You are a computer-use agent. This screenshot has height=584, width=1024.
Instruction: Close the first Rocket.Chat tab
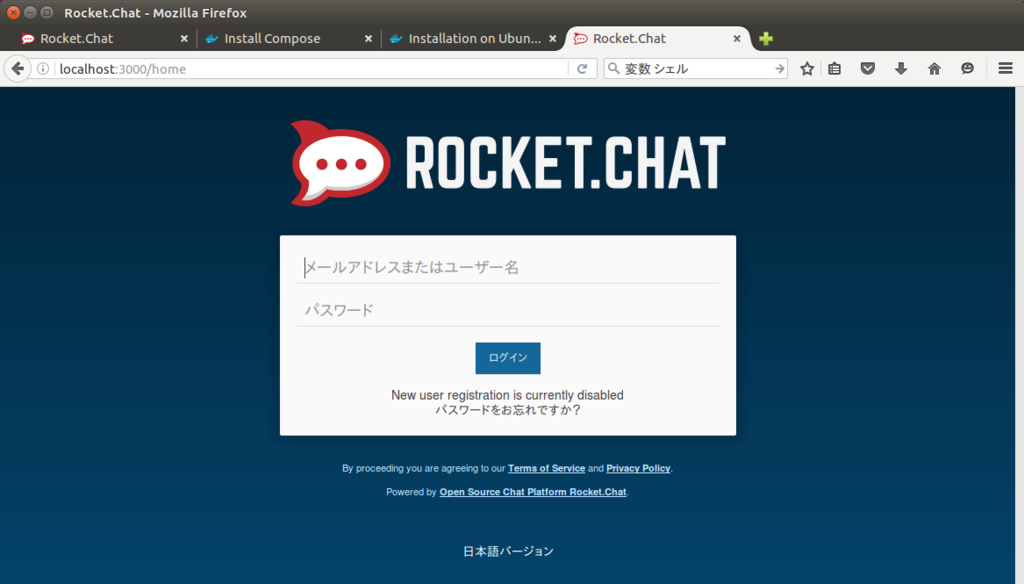click(184, 39)
